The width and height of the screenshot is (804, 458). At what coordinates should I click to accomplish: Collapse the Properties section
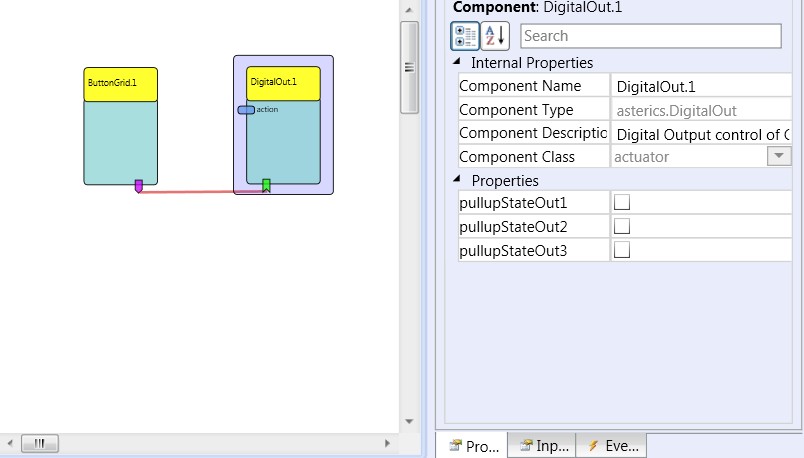[x=457, y=179]
